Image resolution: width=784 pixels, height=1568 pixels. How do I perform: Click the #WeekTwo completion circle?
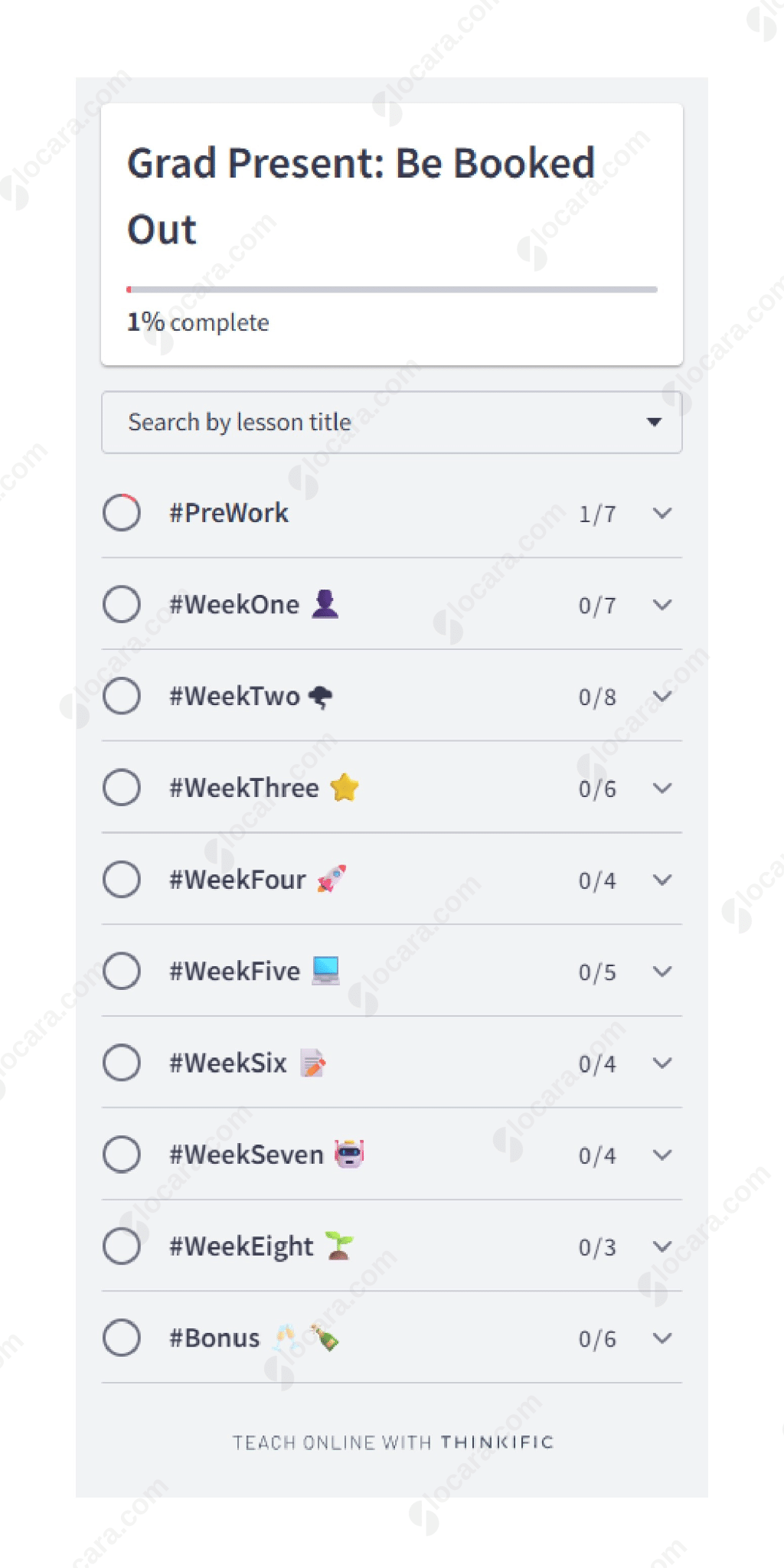click(x=122, y=696)
